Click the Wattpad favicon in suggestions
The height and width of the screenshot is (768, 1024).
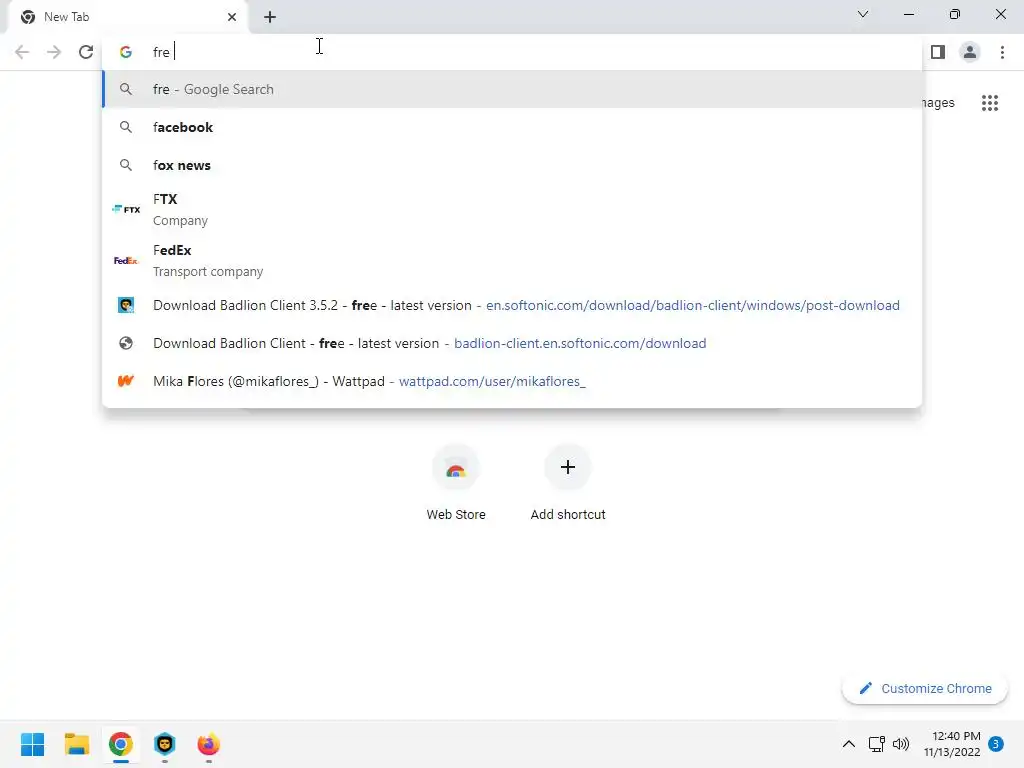(126, 381)
